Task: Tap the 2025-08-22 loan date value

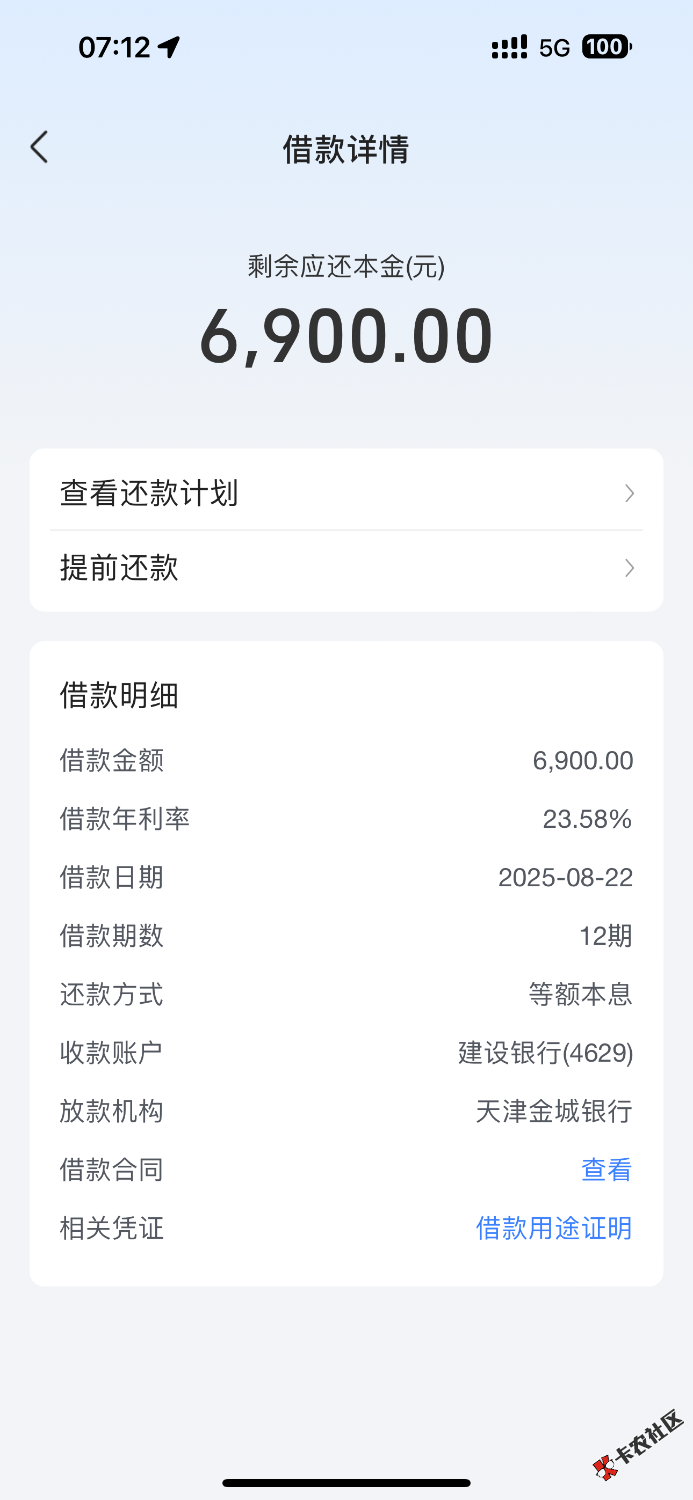Action: coord(565,877)
